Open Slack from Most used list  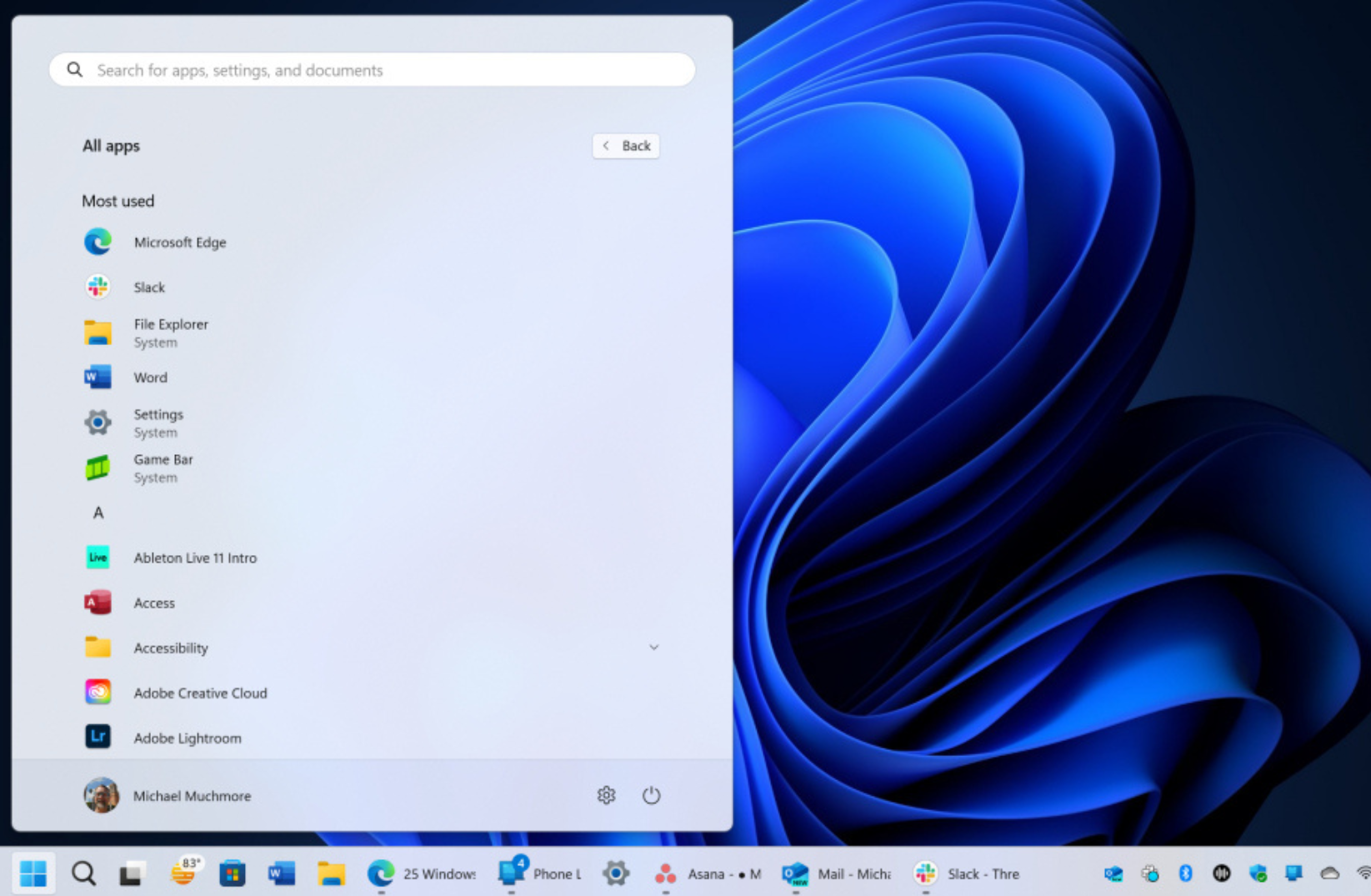(148, 287)
